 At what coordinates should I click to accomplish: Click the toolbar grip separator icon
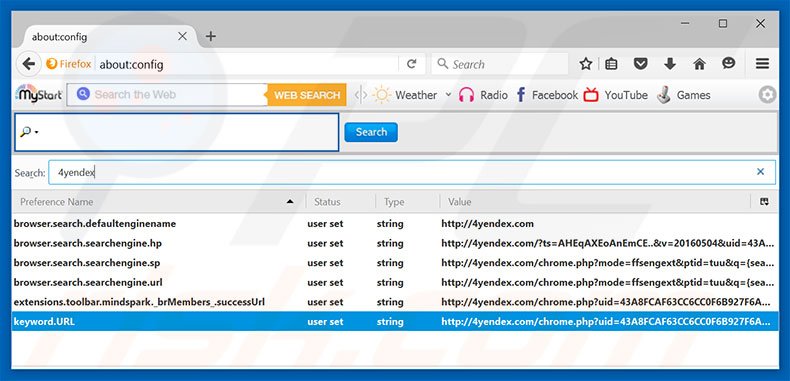360,95
